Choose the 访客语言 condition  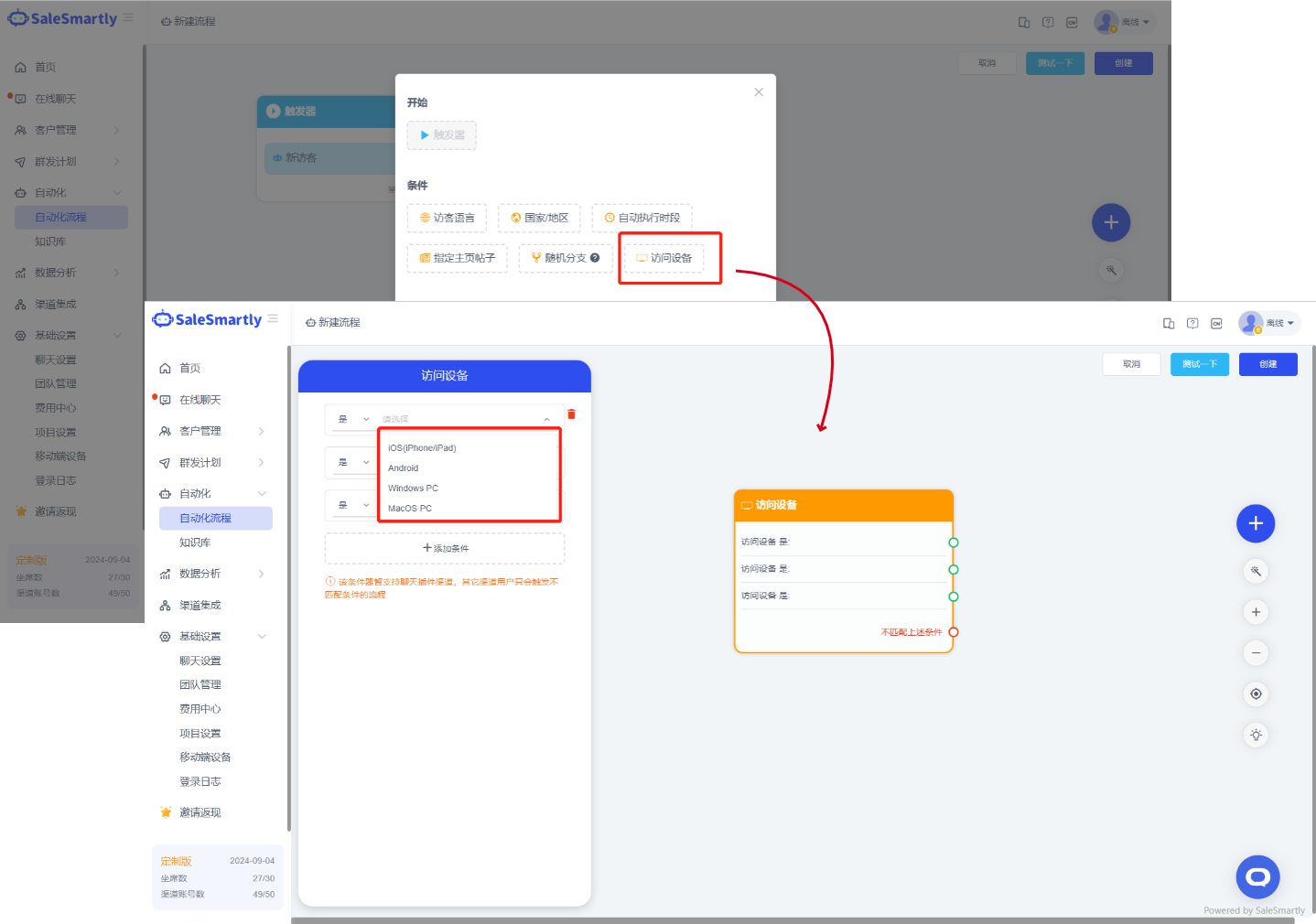coord(447,218)
